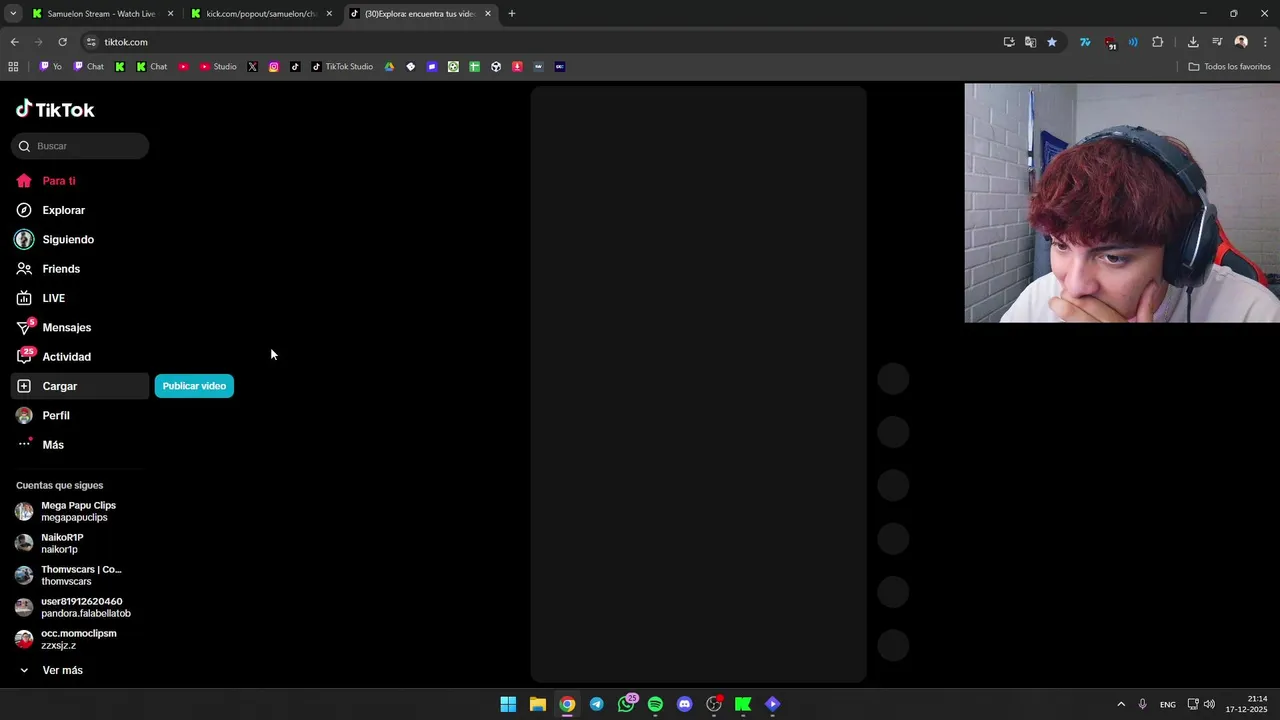Go back to previous page
Screen dimensions: 1280x720
[14, 42]
